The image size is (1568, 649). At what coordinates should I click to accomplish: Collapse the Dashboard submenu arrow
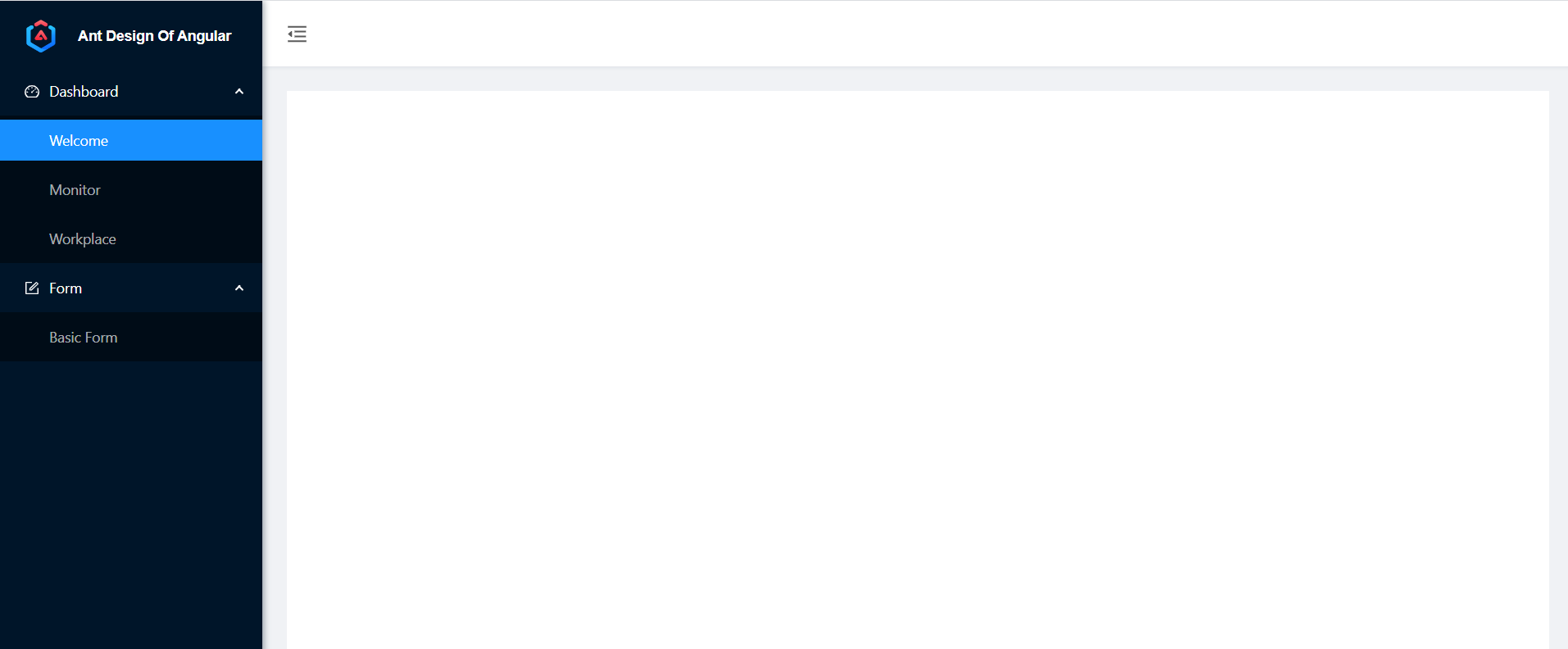(x=239, y=92)
